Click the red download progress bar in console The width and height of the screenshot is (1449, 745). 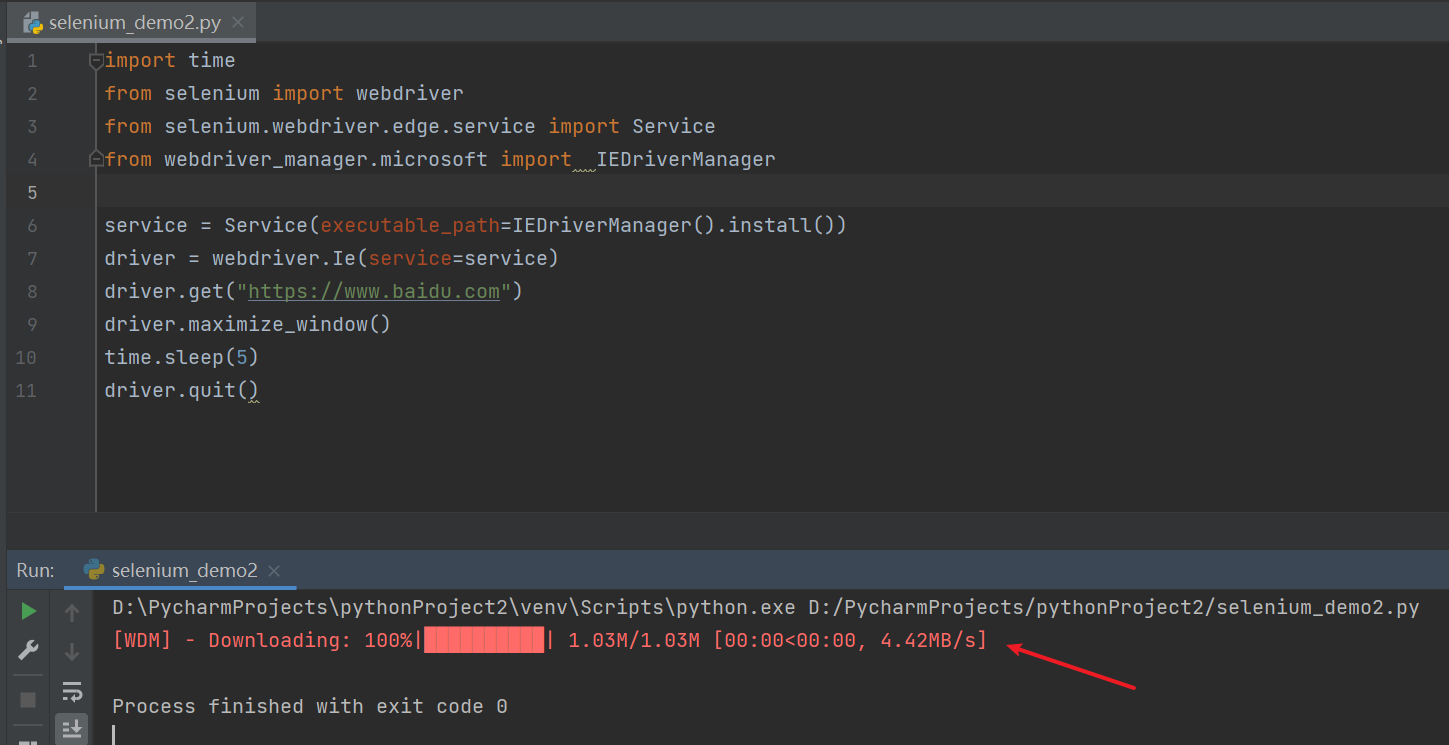[x=485, y=640]
